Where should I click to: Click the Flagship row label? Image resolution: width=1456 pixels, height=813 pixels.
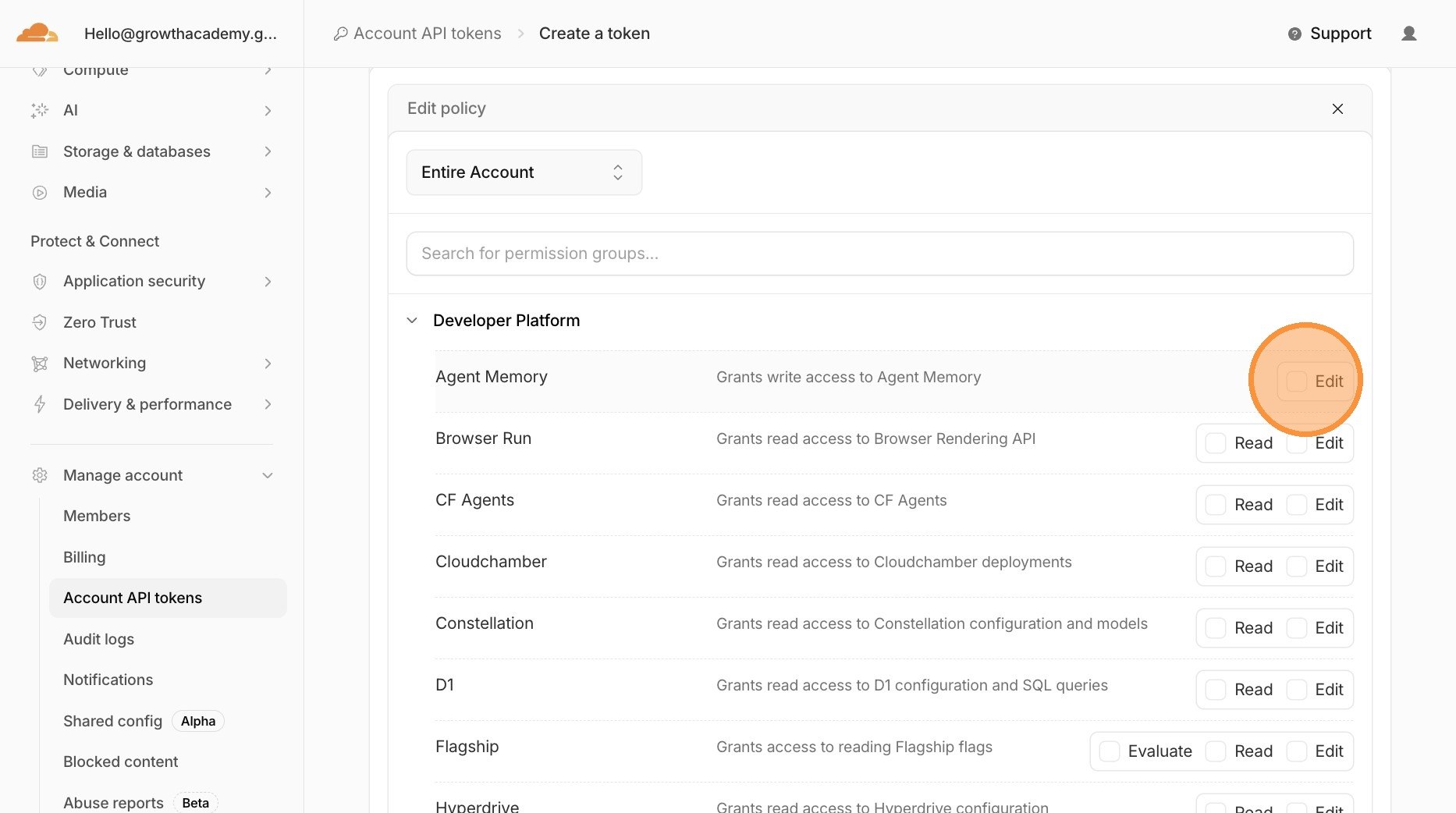click(x=467, y=747)
